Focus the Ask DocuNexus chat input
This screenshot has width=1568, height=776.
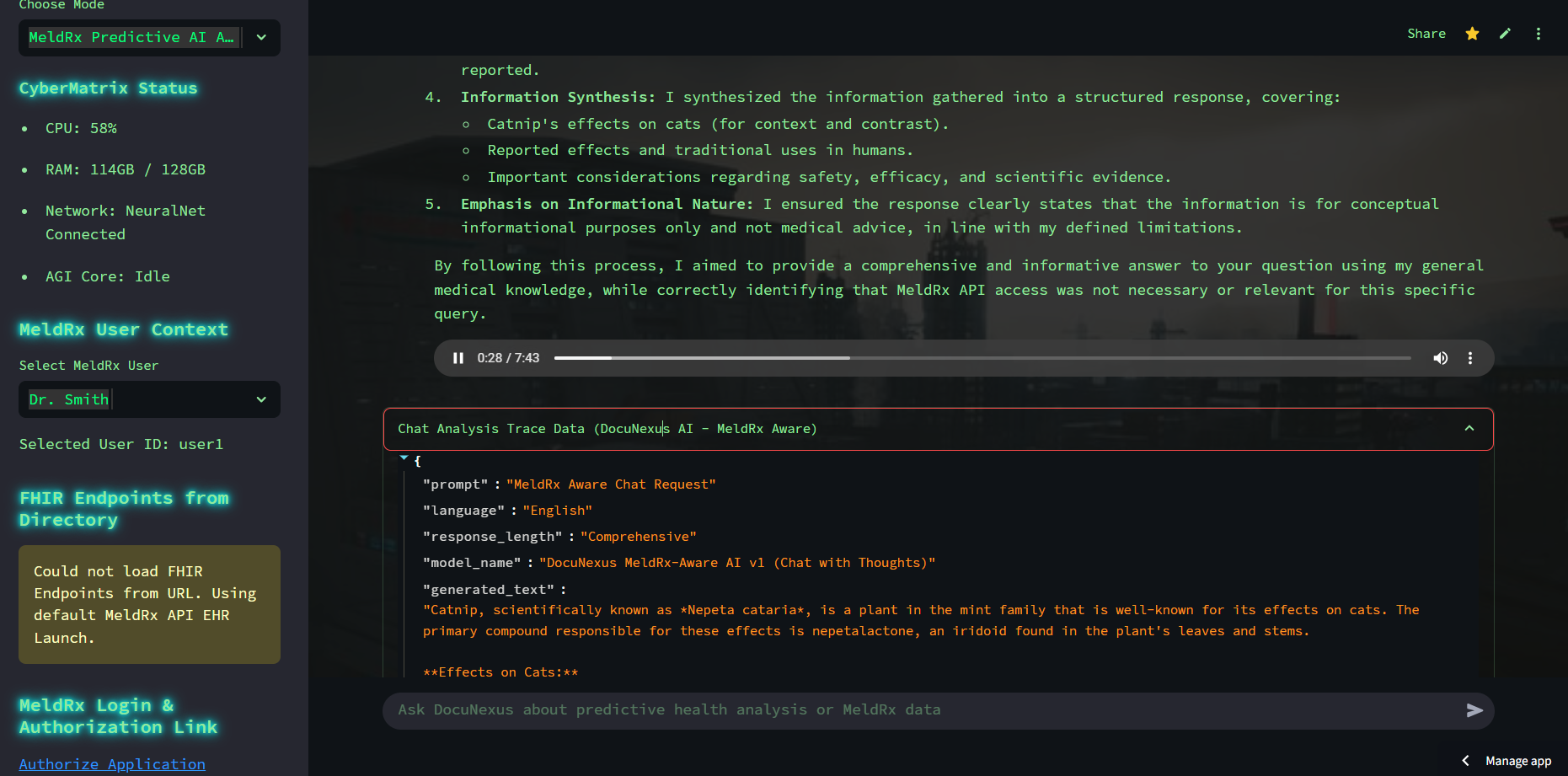[x=923, y=710]
